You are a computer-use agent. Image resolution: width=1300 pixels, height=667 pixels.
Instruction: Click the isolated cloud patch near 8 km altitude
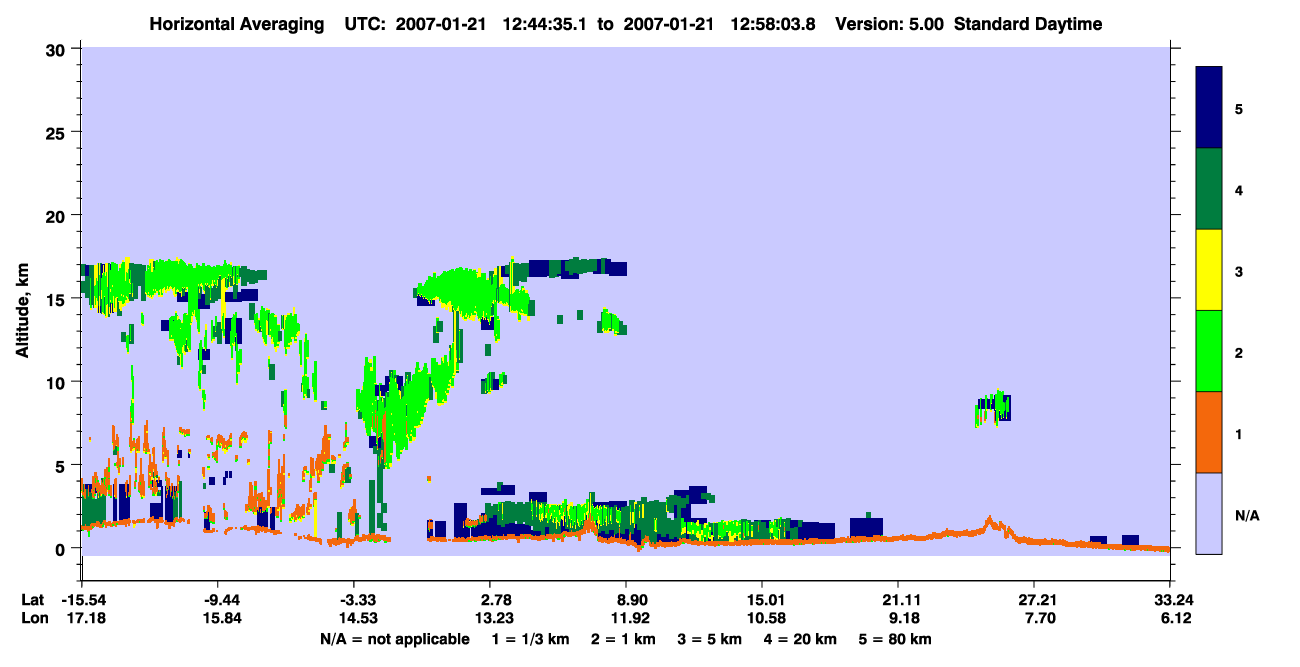tap(993, 408)
